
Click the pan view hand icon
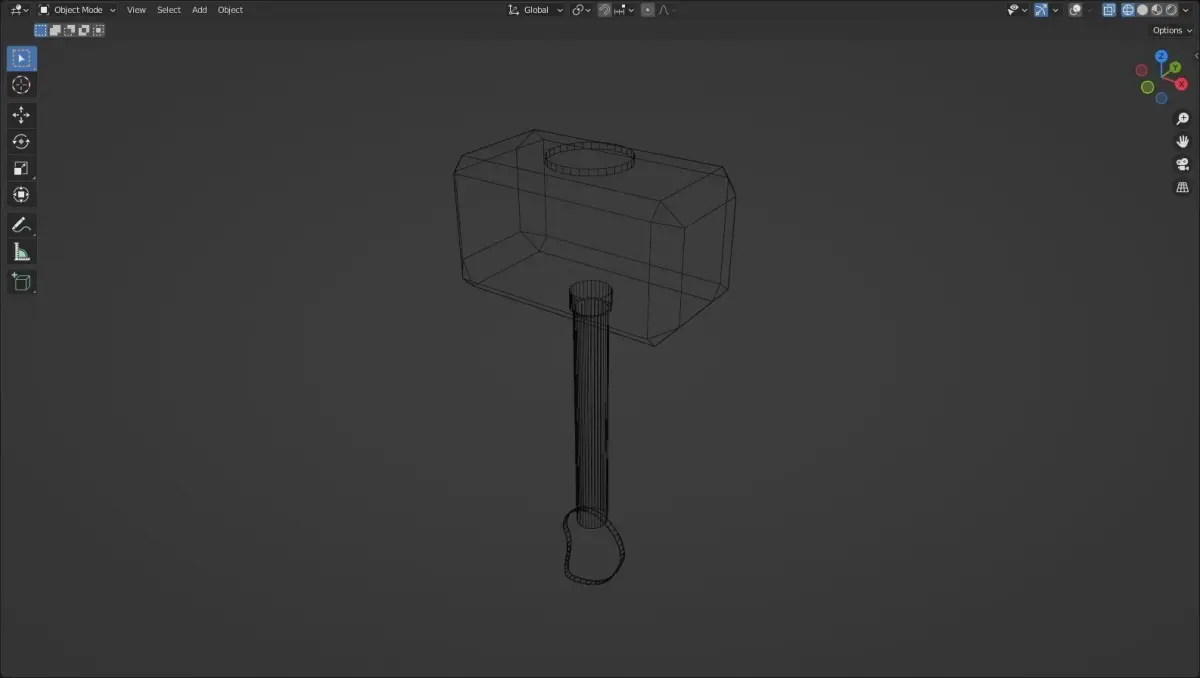[1183, 142]
